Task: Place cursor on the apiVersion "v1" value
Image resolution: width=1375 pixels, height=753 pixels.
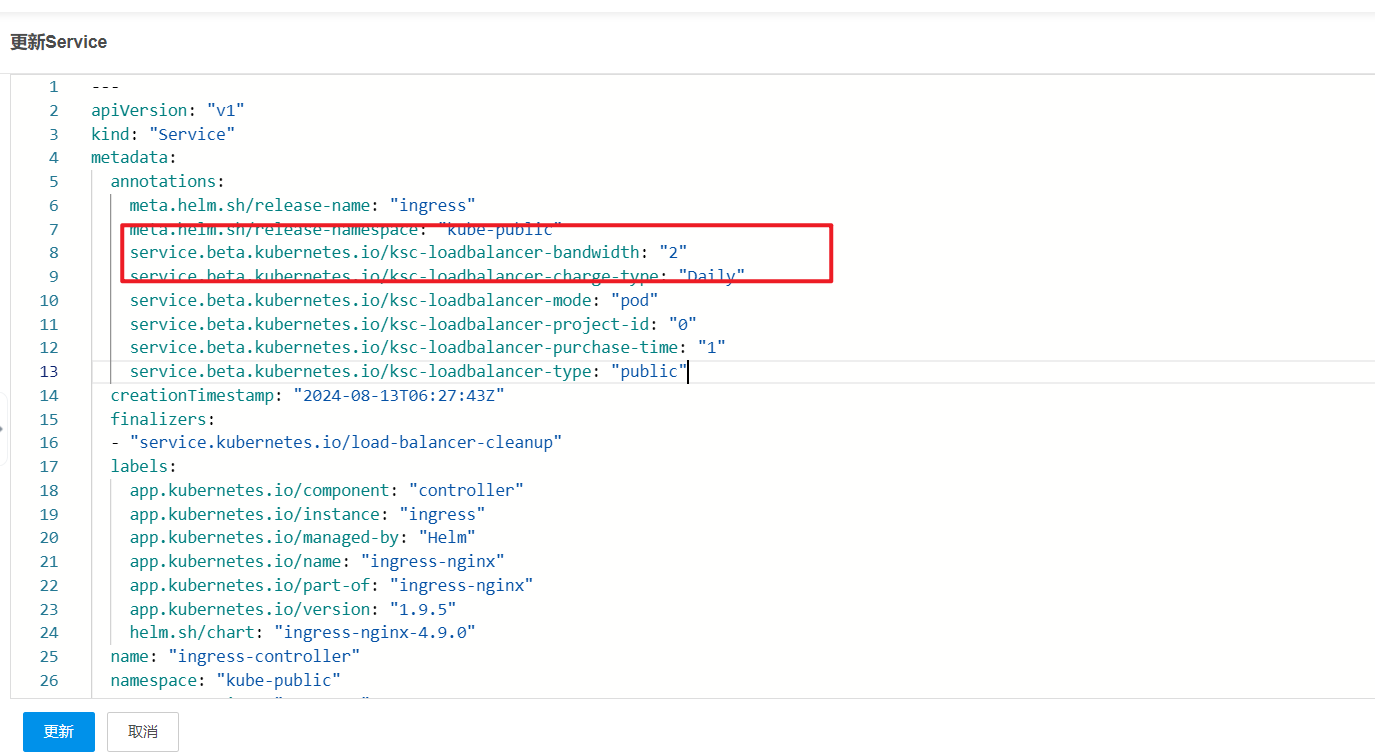Action: point(225,110)
